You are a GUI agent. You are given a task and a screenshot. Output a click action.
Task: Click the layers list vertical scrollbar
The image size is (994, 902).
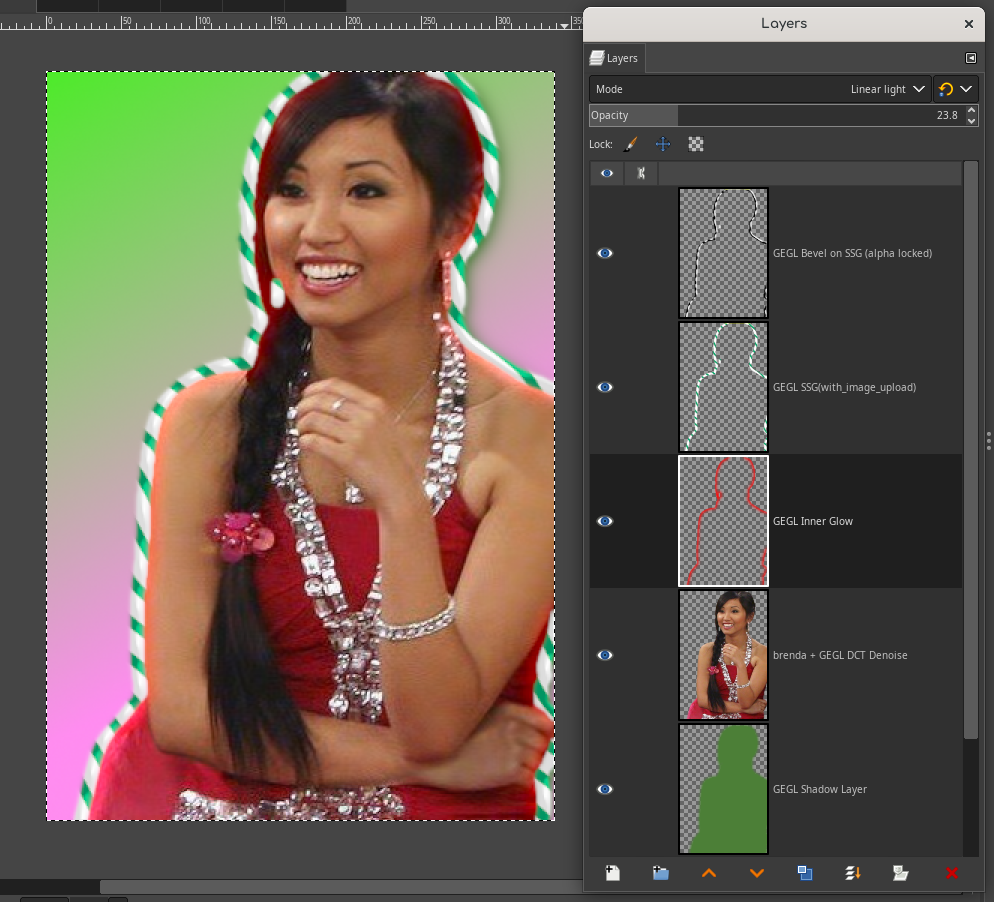click(971, 450)
